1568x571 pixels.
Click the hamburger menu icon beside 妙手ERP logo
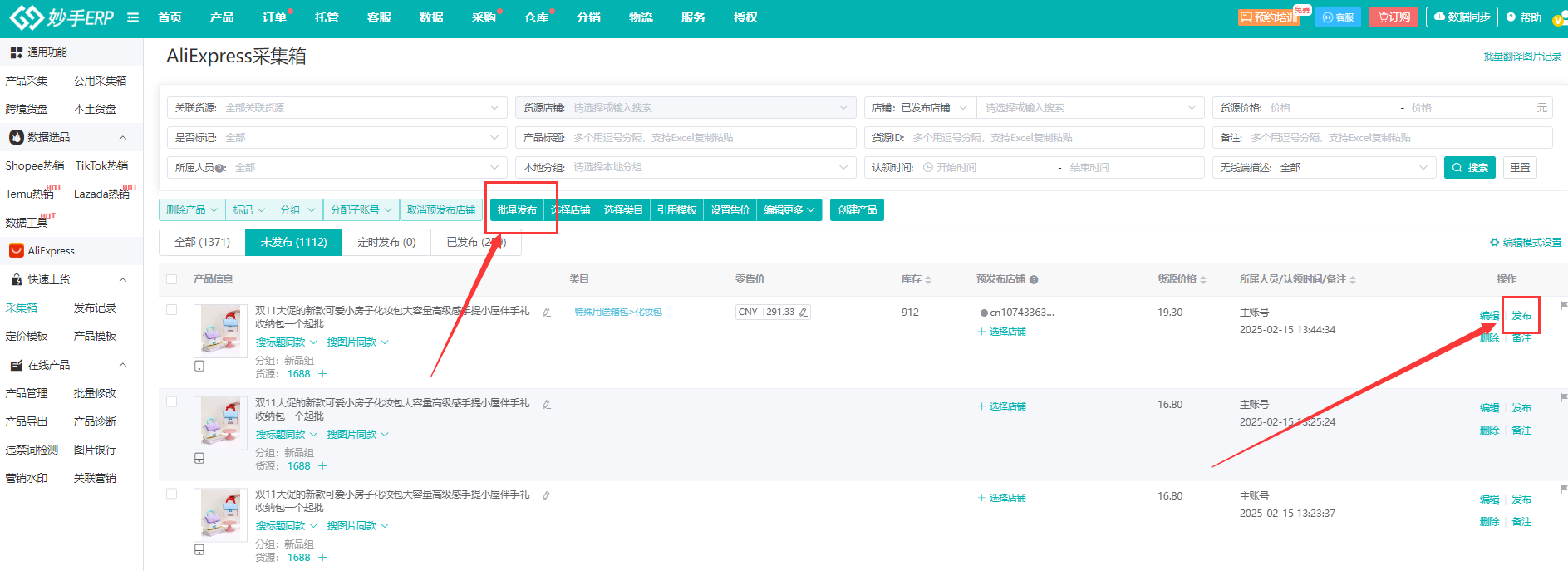tap(133, 17)
